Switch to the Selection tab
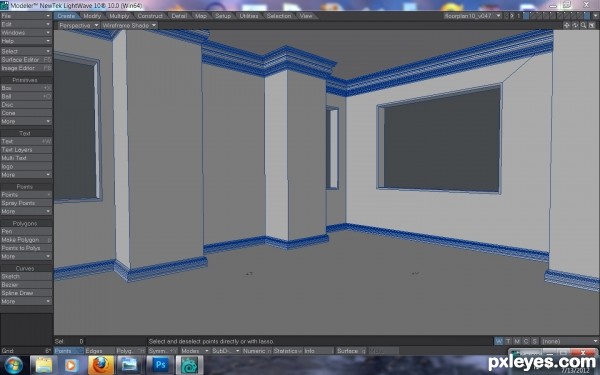Screen dimensions: 600x375 pos(279,16)
